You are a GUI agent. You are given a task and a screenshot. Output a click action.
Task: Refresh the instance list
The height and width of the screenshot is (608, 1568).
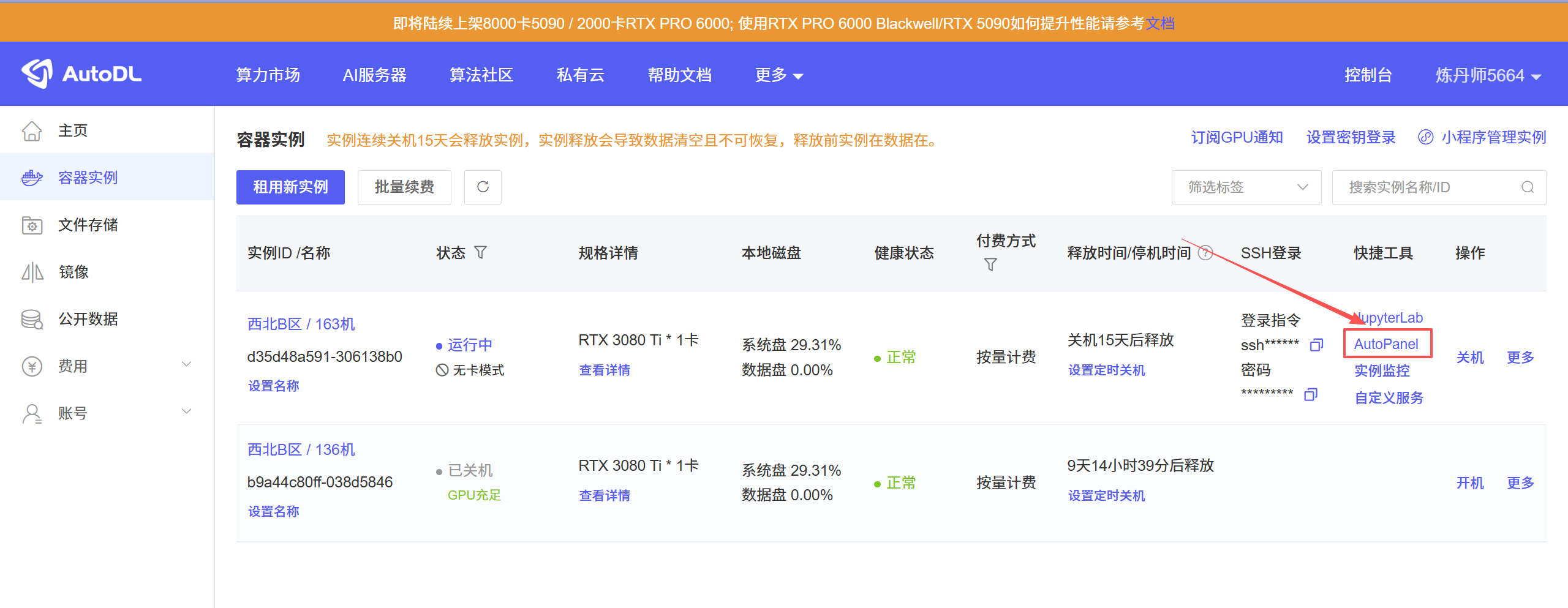(483, 187)
